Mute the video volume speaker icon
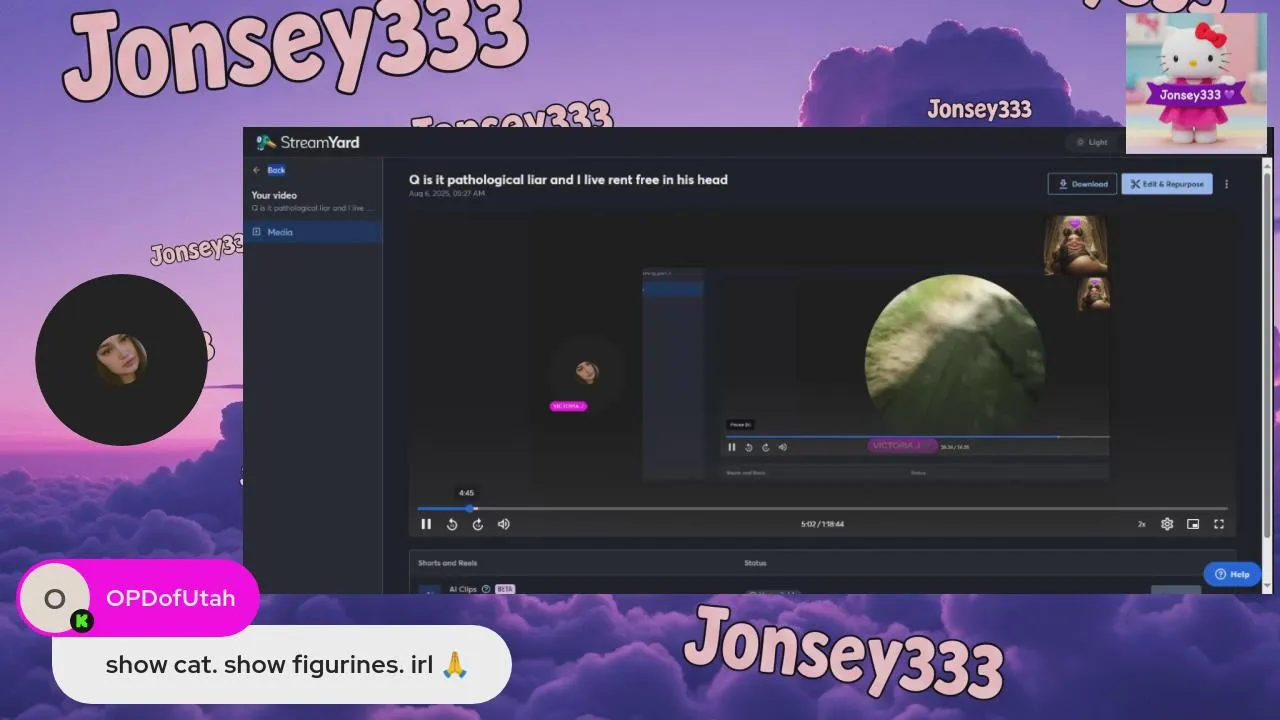 pyautogui.click(x=504, y=524)
